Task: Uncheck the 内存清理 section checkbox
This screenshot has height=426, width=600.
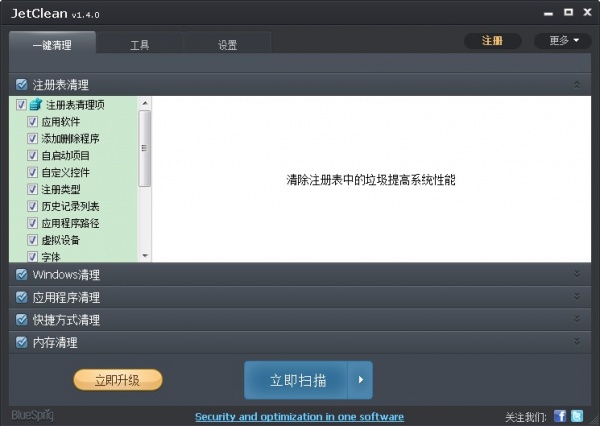Action: point(22,343)
